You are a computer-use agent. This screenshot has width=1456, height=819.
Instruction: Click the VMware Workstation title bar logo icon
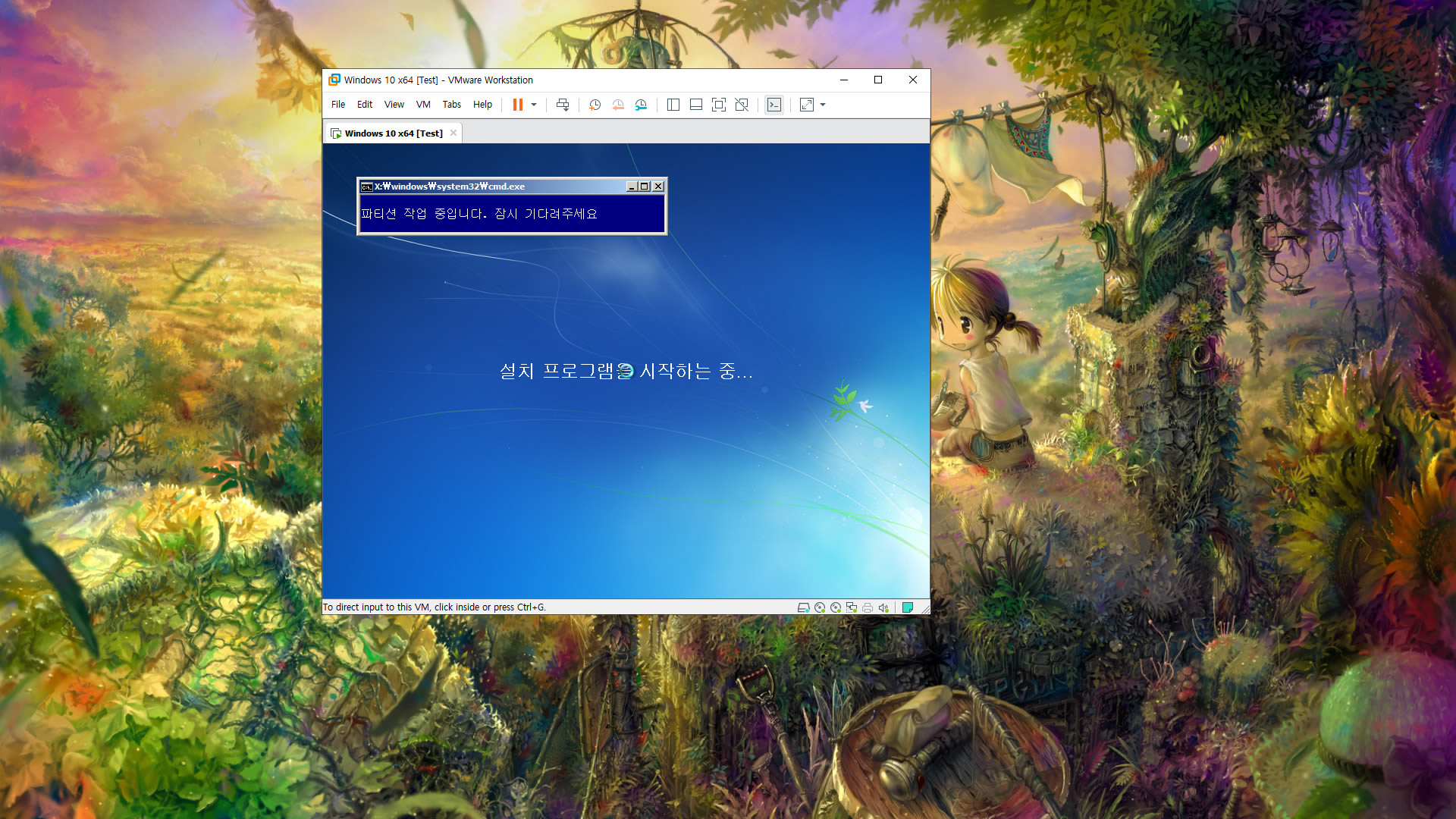(334, 80)
